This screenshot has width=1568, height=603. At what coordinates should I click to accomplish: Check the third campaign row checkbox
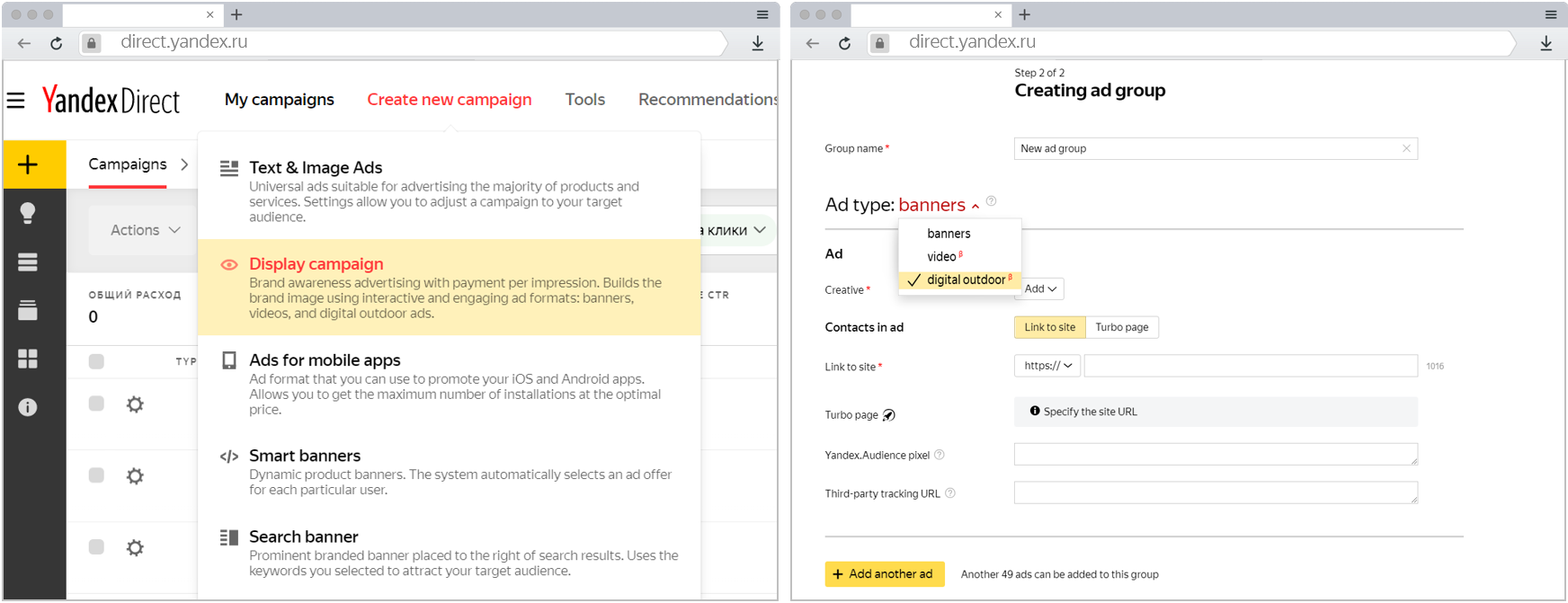tap(96, 547)
